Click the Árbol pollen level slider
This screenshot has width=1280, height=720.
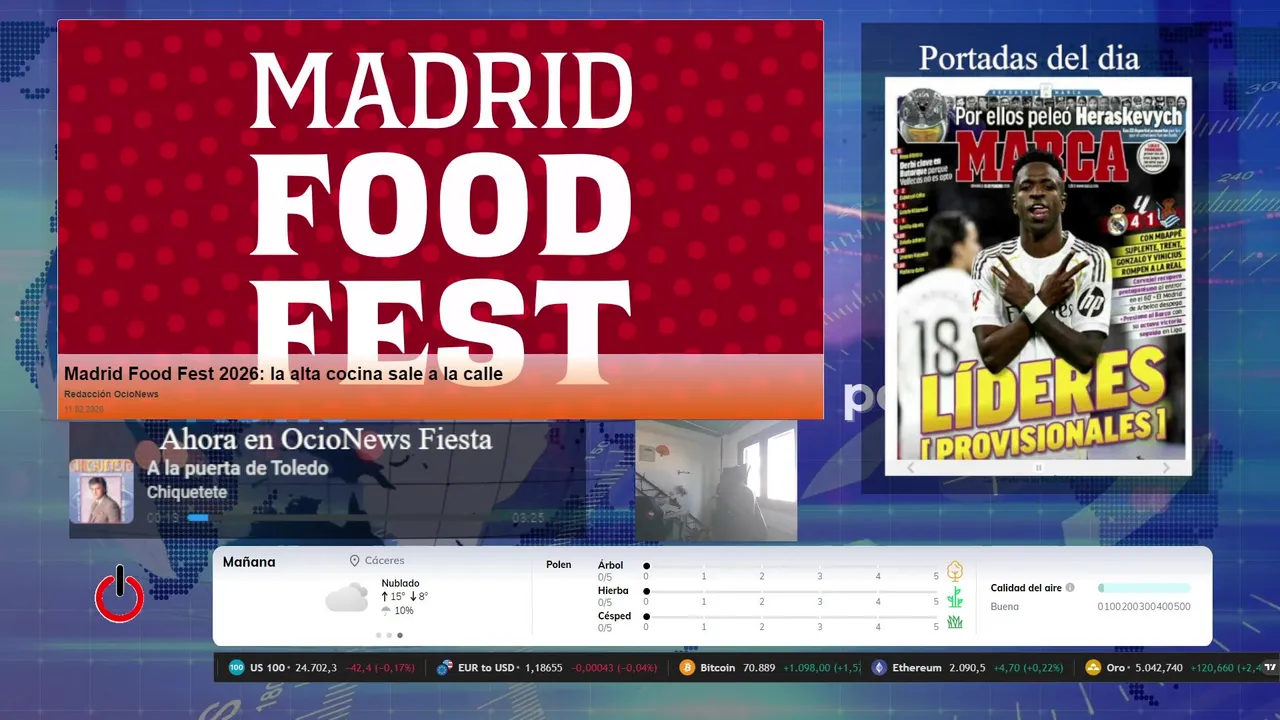pos(792,566)
